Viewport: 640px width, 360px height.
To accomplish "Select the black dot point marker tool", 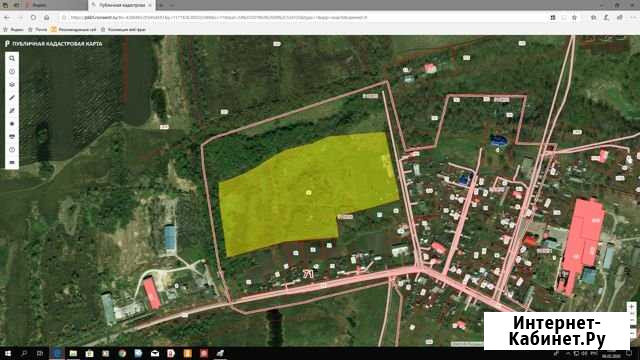I will [12, 124].
